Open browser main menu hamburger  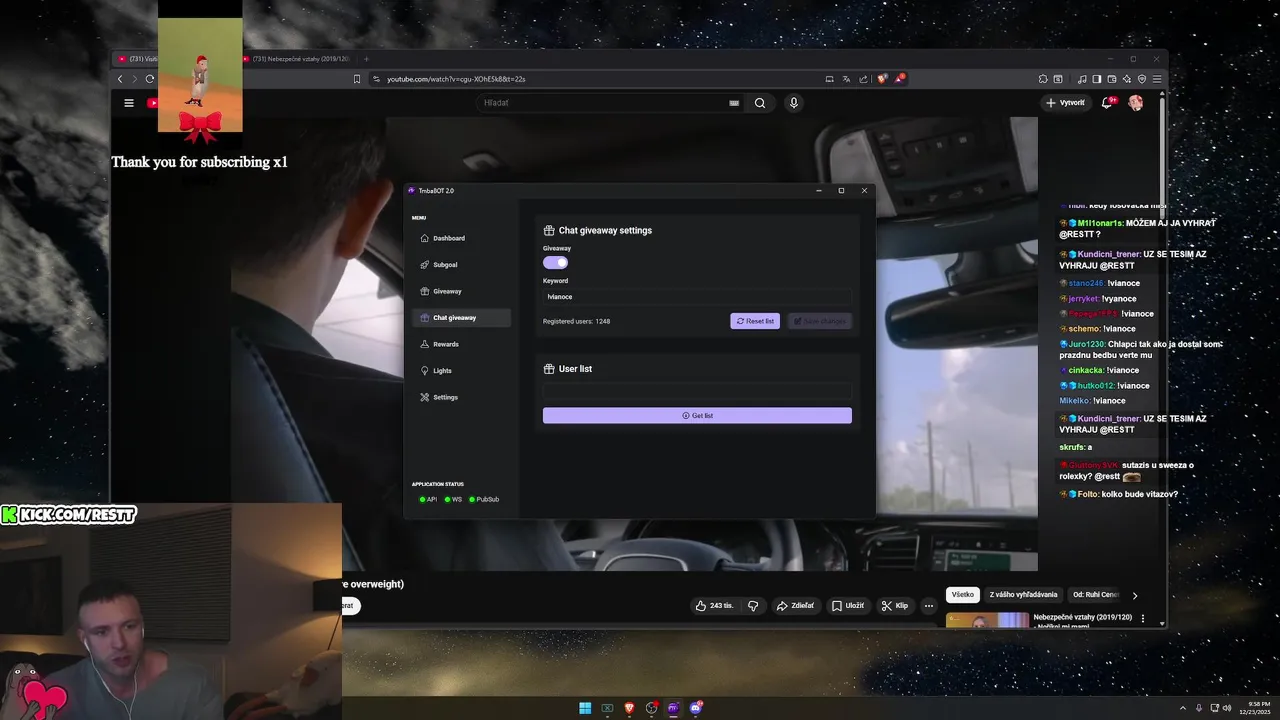(x=1157, y=79)
